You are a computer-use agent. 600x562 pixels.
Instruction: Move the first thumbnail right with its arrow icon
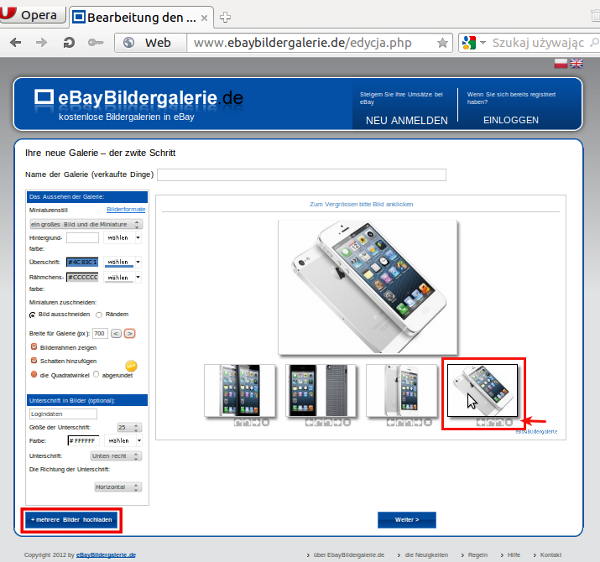tap(256, 422)
